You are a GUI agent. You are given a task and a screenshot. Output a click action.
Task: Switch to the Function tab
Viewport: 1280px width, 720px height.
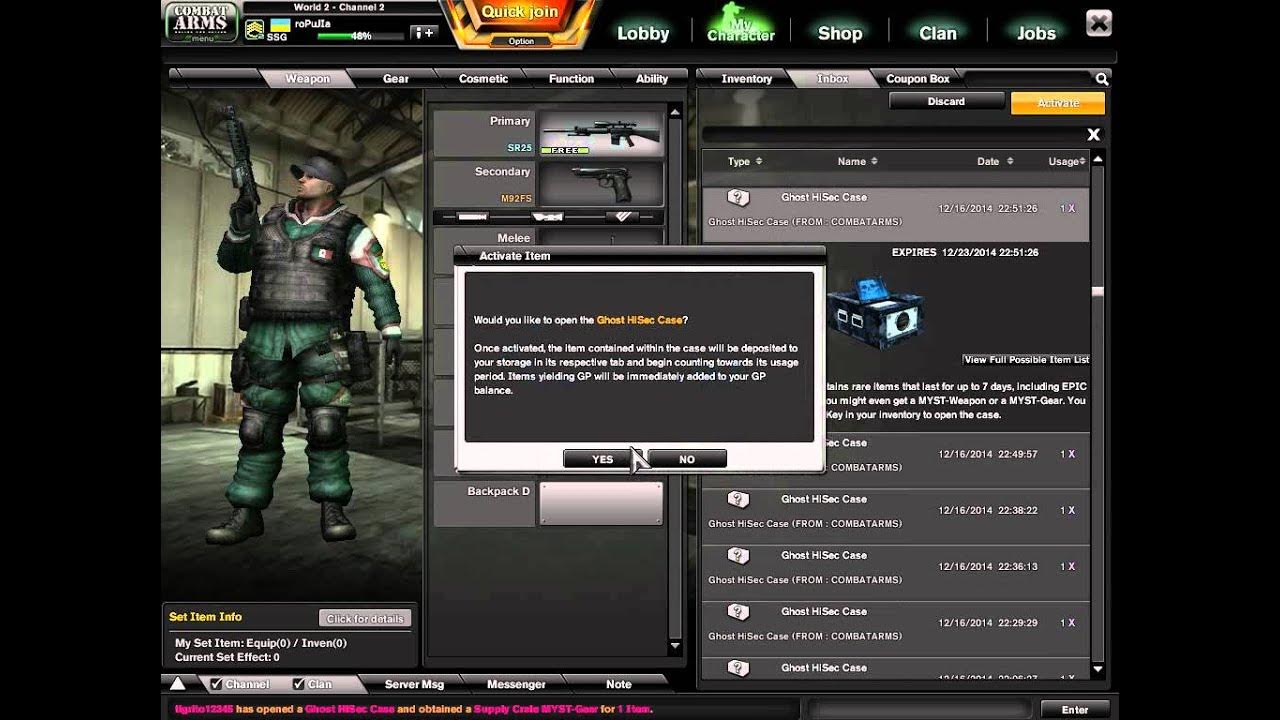[571, 79]
